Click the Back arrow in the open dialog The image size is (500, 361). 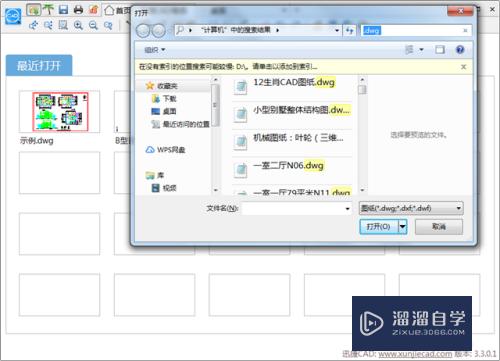(x=144, y=31)
